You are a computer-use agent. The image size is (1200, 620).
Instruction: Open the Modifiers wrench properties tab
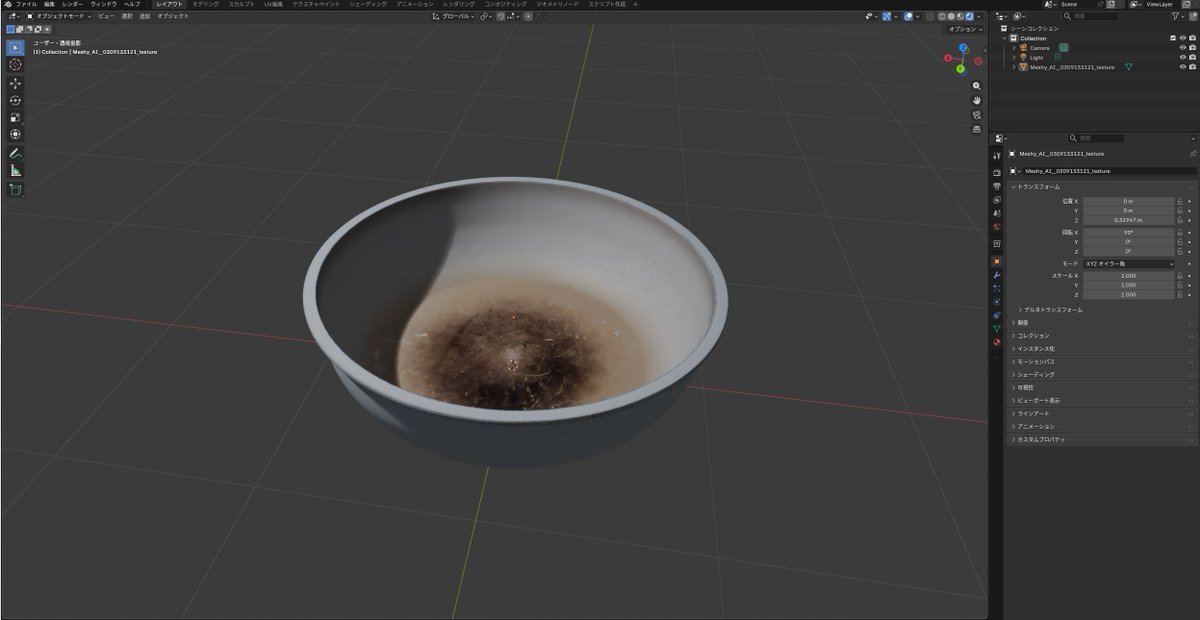[996, 275]
